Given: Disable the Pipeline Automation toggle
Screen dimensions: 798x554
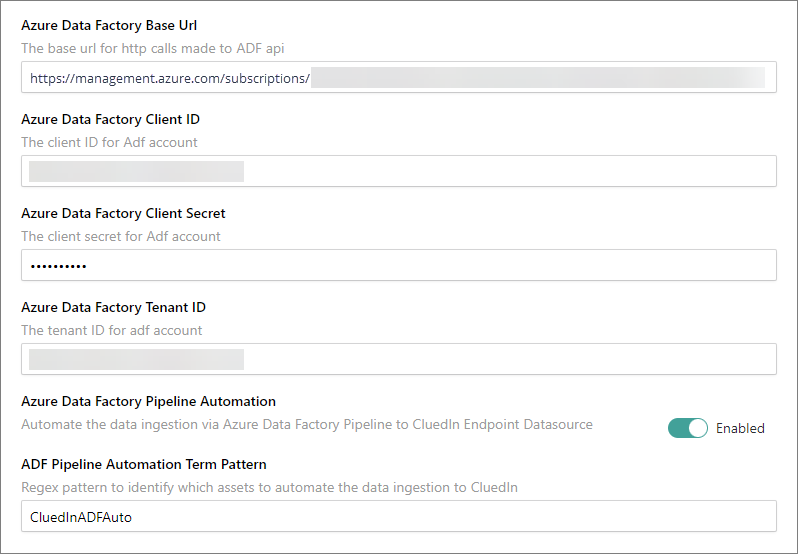Looking at the screenshot, I should pyautogui.click(x=688, y=428).
